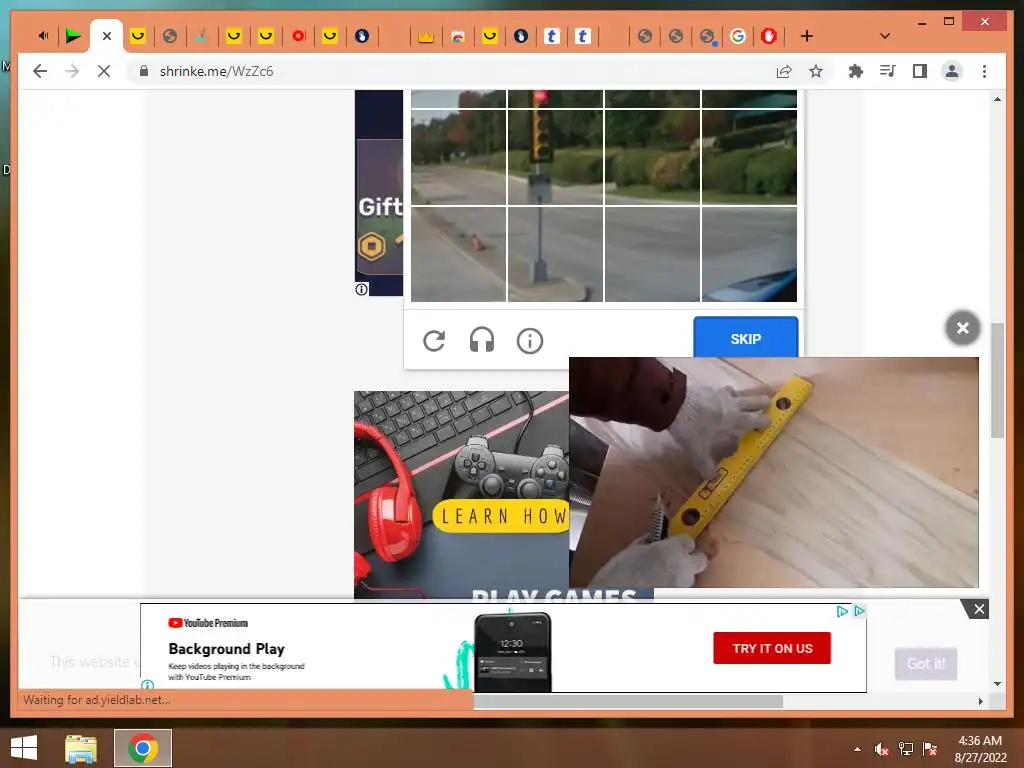
Task: Close the floating video ad with round X
Action: (x=963, y=328)
